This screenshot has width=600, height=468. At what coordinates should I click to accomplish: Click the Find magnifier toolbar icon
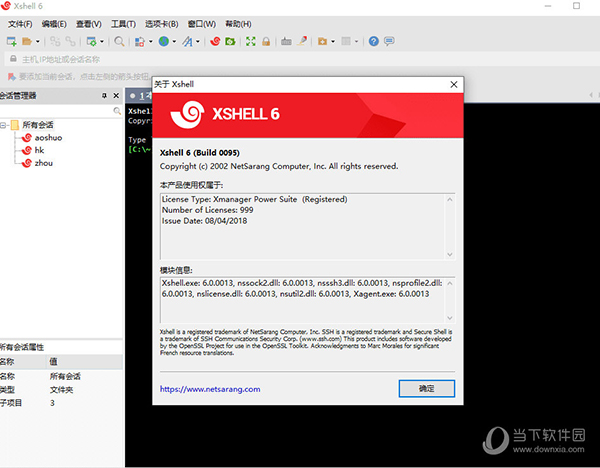click(x=119, y=41)
